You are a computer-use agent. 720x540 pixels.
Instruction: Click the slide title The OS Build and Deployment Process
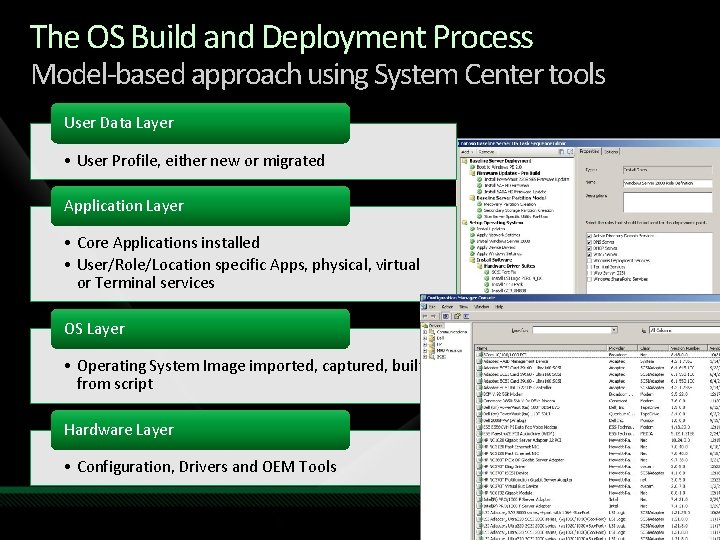click(281, 37)
